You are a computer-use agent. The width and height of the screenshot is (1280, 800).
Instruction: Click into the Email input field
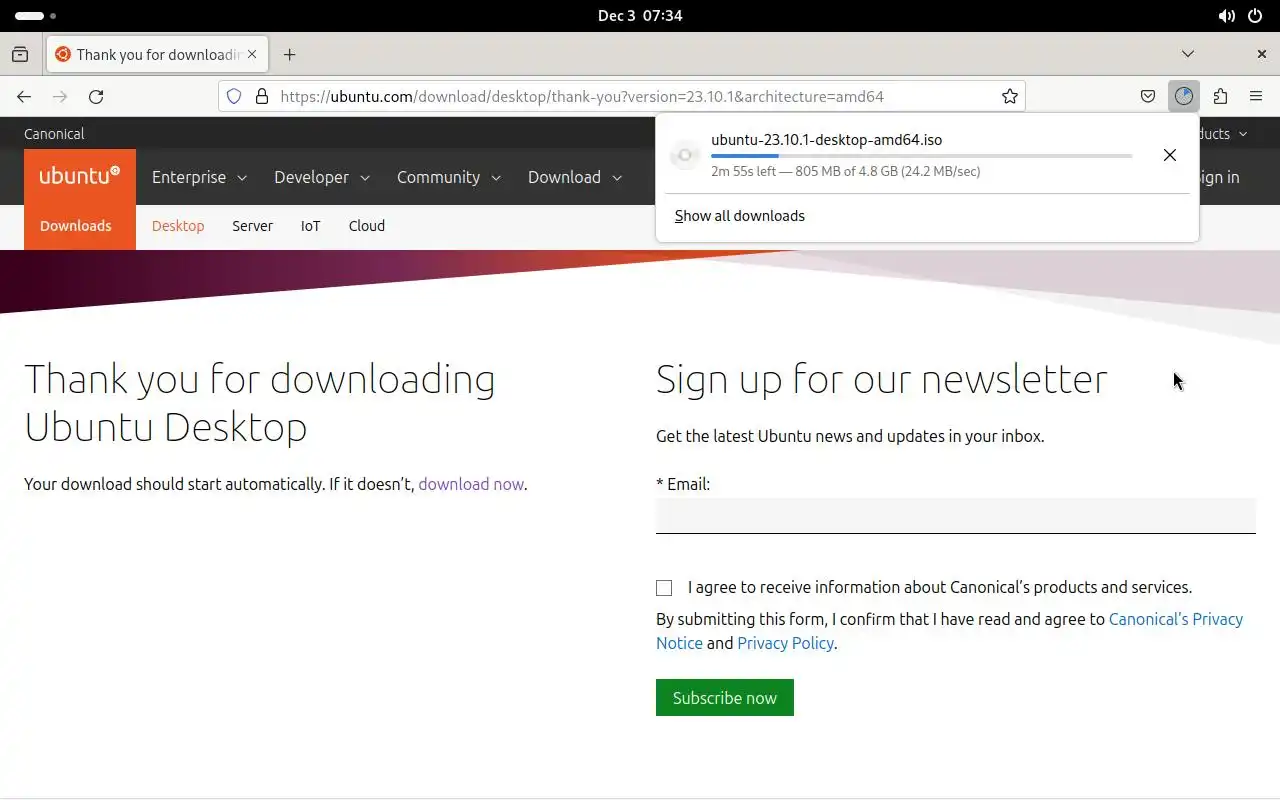pos(955,516)
